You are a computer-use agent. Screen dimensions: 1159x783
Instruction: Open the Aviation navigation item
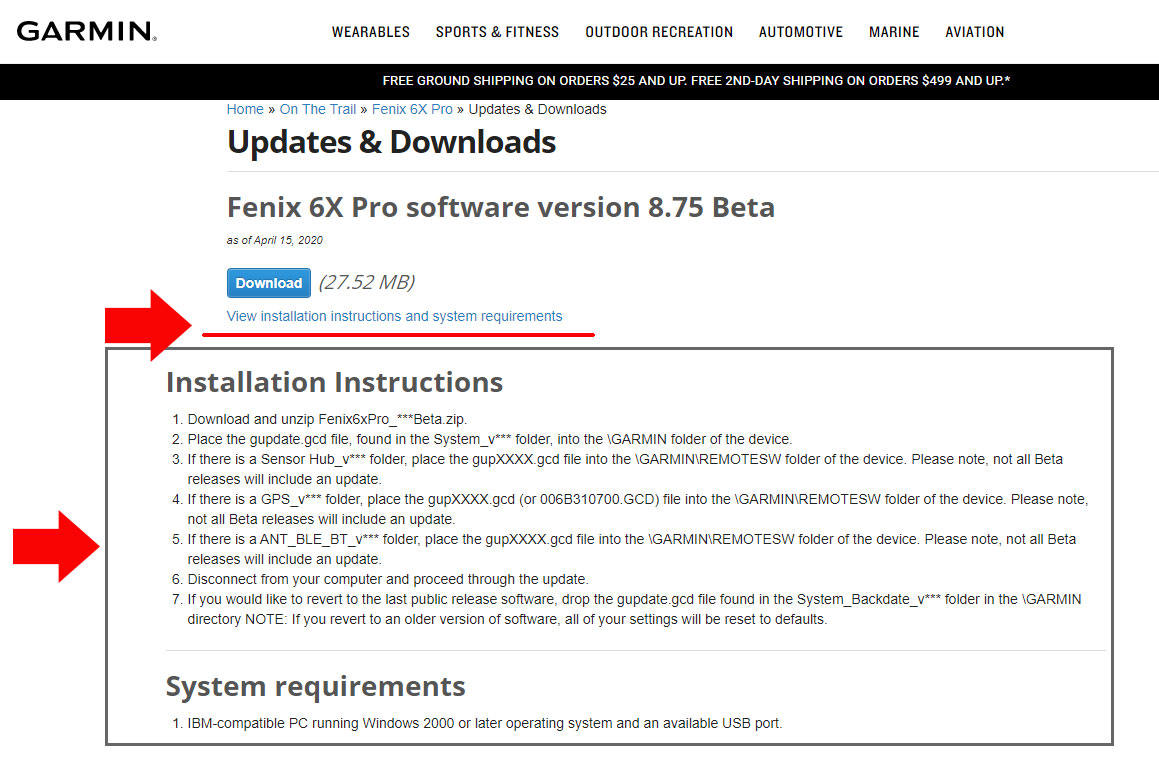click(974, 32)
